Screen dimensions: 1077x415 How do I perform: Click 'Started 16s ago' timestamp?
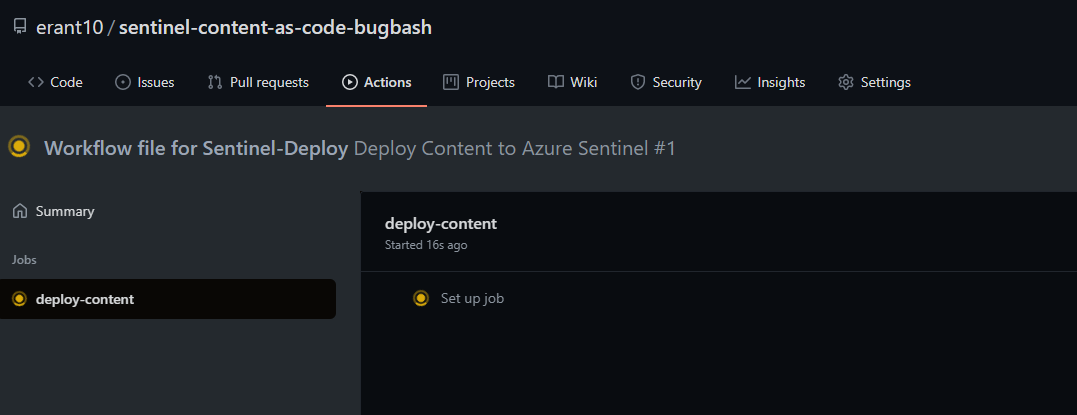[x=426, y=245]
